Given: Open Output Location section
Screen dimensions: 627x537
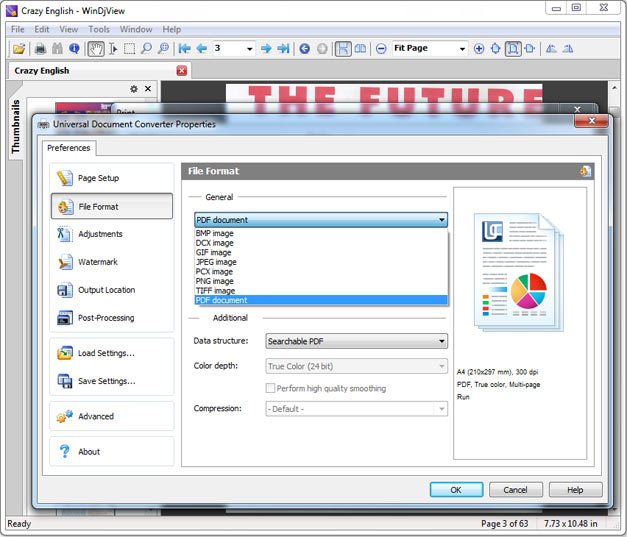Looking at the screenshot, I should pyautogui.click(x=112, y=290).
